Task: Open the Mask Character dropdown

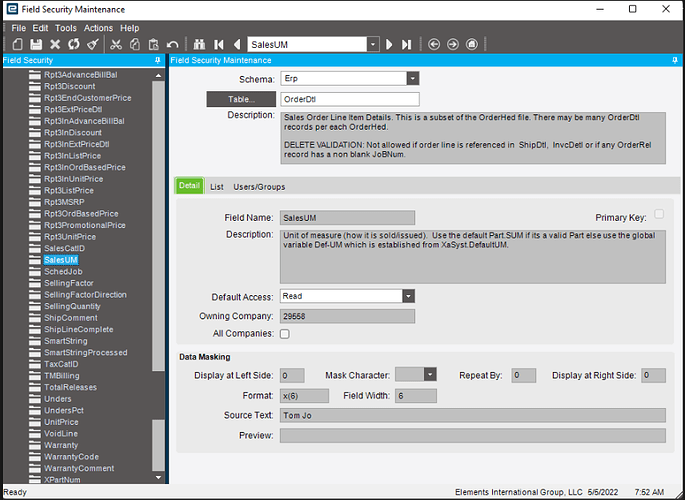Action: coord(430,375)
